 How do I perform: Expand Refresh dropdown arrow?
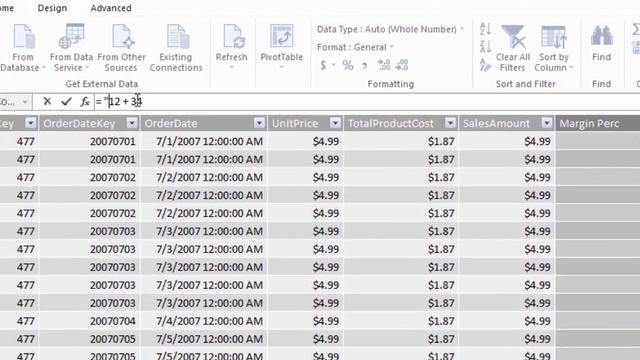231,67
